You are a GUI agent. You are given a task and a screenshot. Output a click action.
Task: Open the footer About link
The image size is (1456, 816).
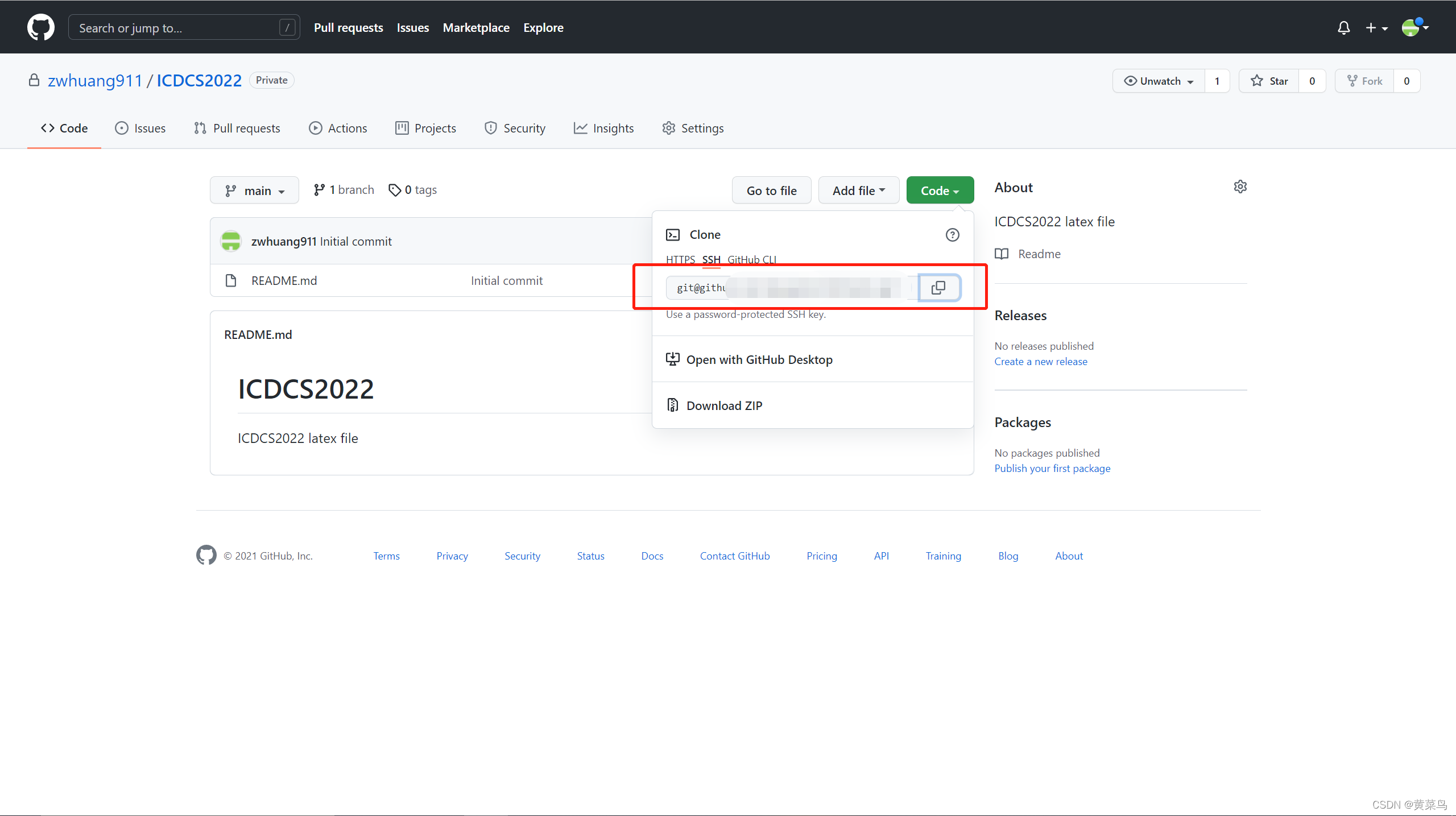[1069, 556]
